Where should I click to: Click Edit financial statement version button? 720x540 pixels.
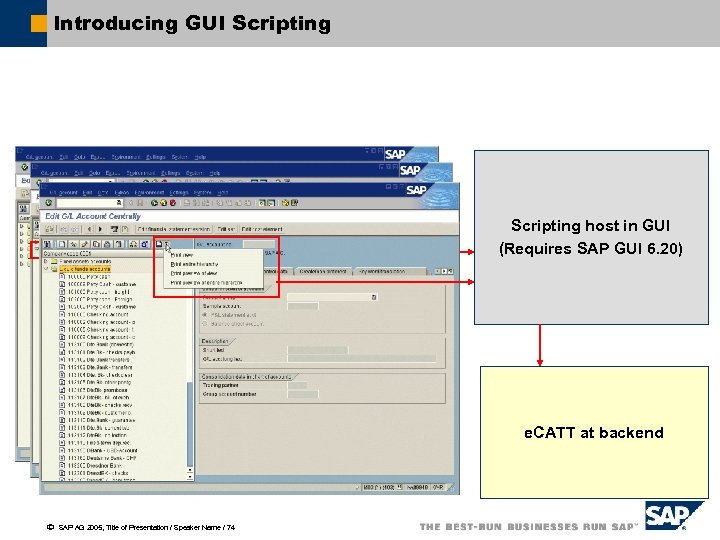click(174, 229)
